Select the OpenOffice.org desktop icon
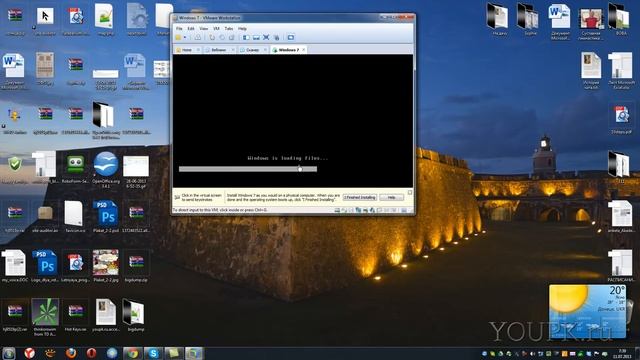 [x=106, y=169]
